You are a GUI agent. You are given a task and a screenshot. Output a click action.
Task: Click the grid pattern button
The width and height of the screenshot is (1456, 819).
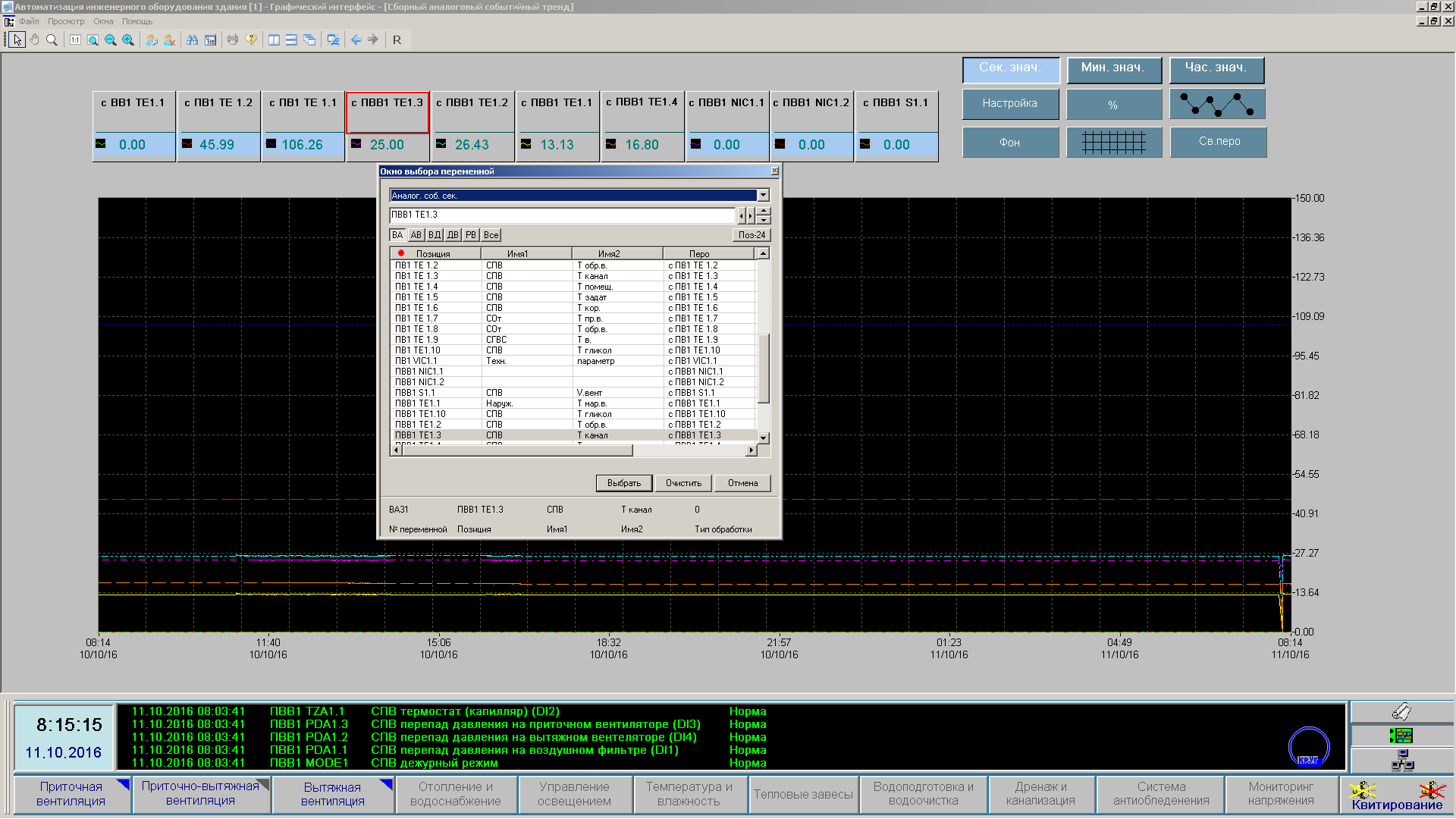coord(1113,142)
